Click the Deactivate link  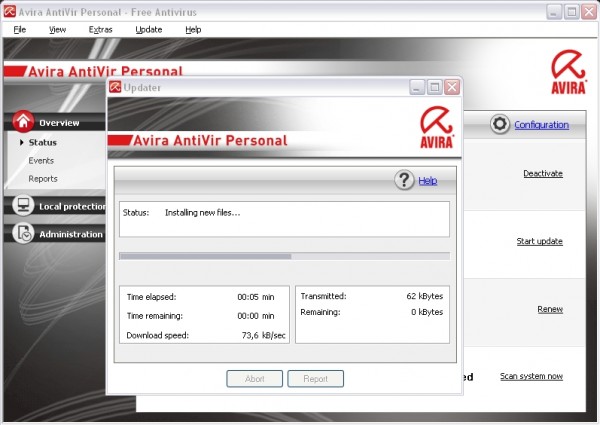(x=543, y=173)
